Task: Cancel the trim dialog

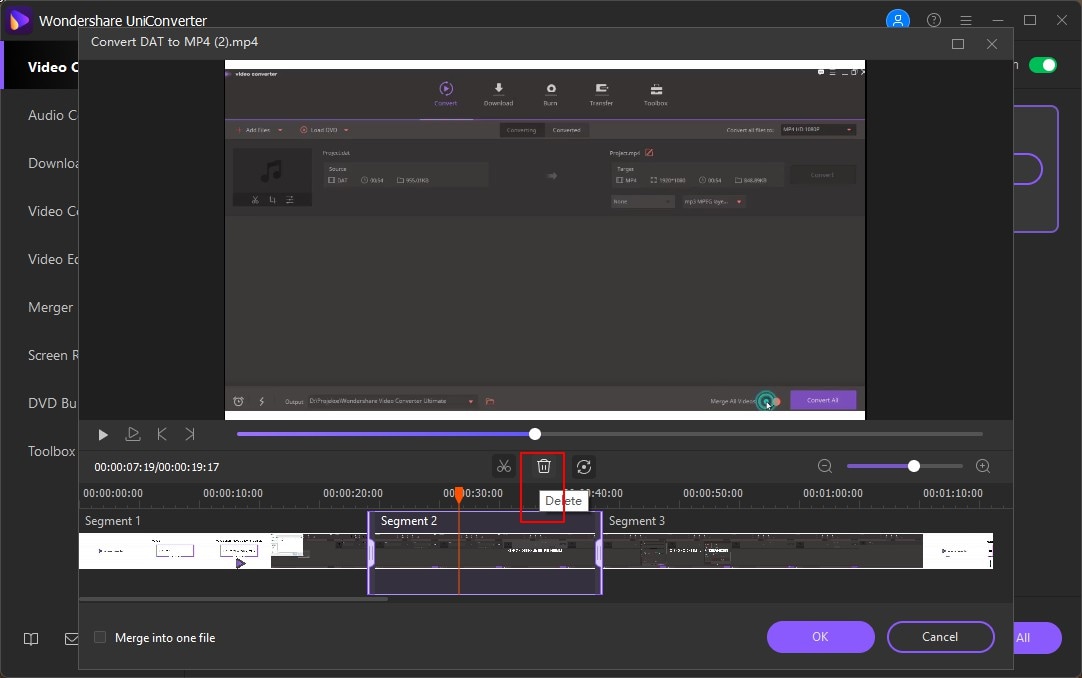Action: pyautogui.click(x=940, y=637)
